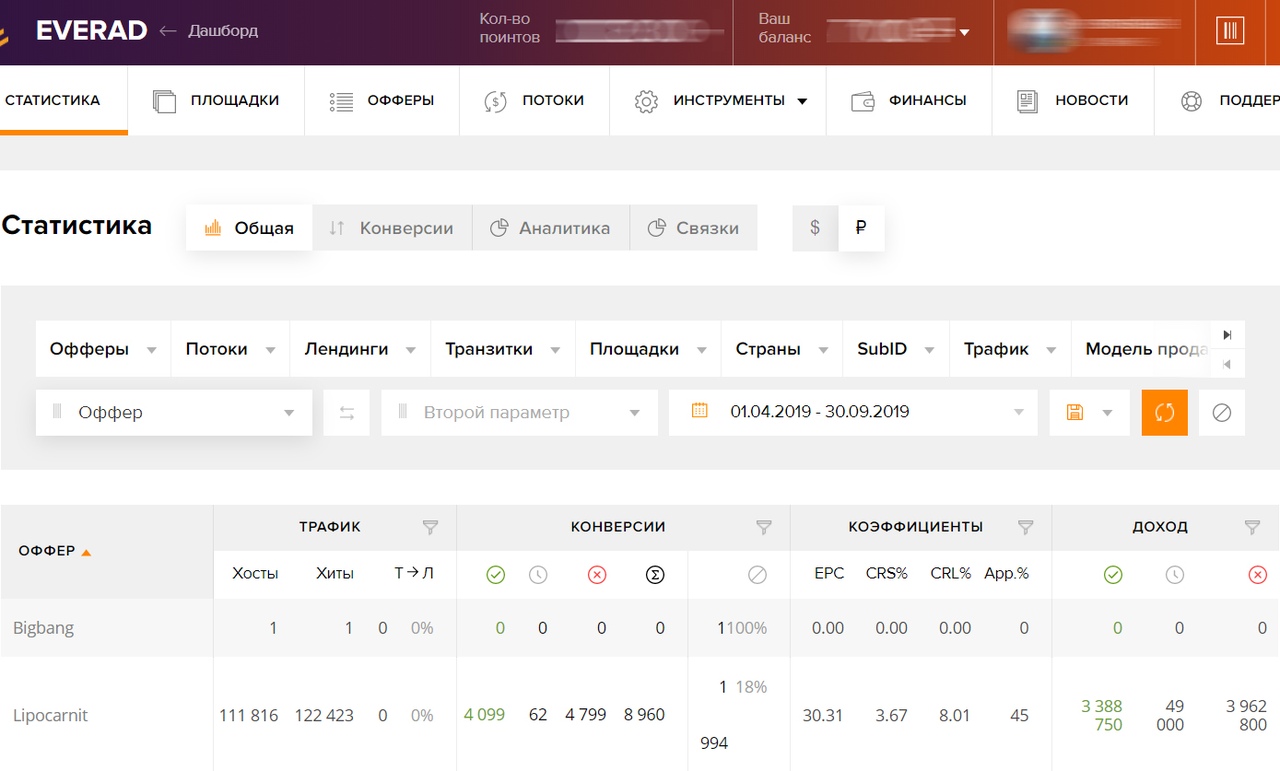
Task: Switch to the Конверсии tab
Action: coord(391,228)
